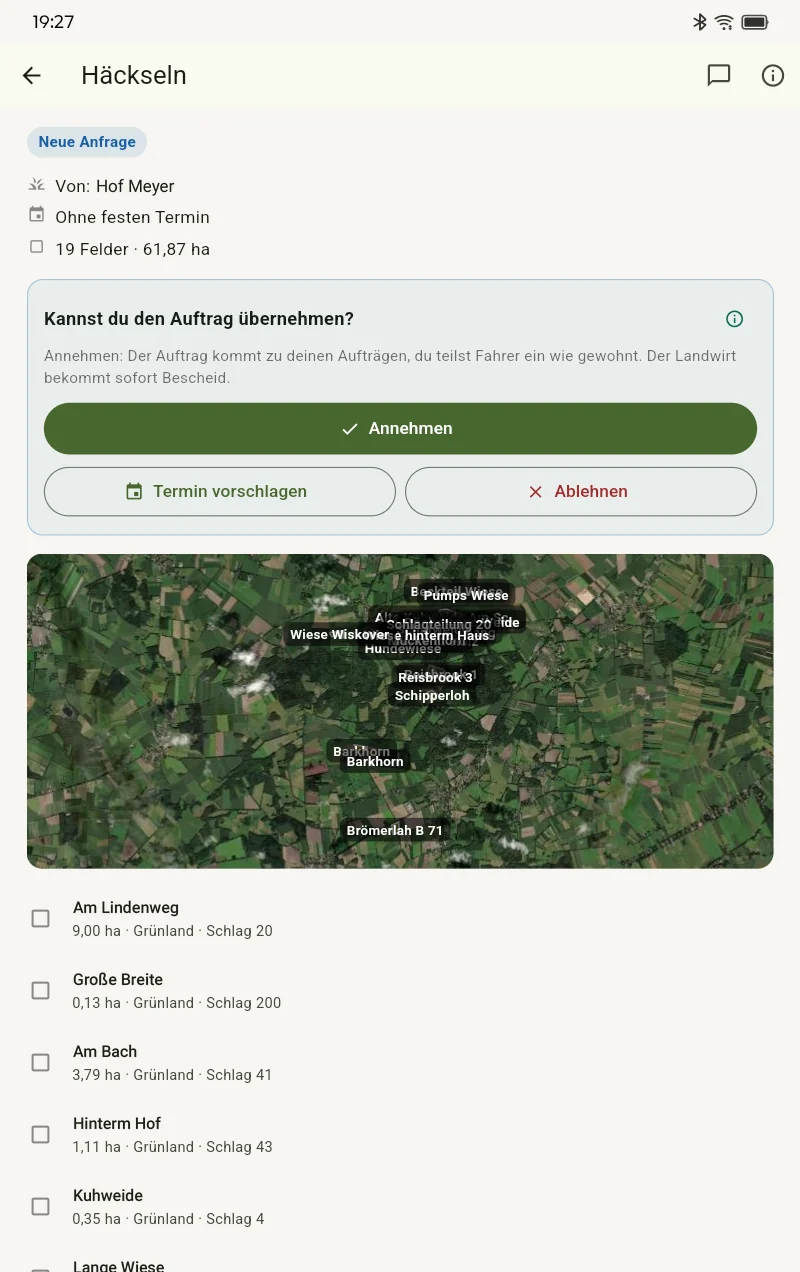
Task: Check the Hinterm Hof field
Action: pos(41,1134)
